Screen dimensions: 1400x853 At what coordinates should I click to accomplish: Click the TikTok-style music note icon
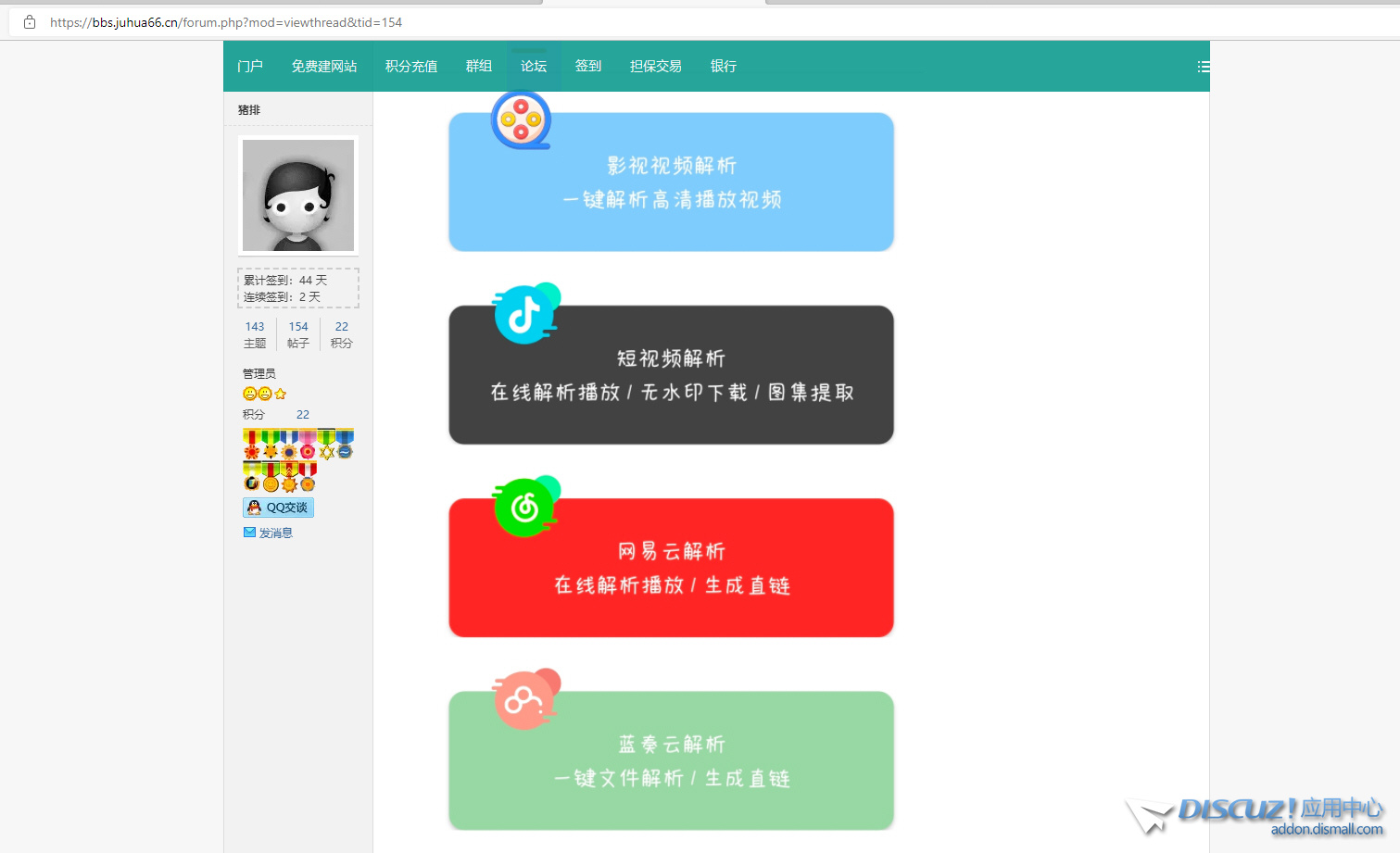point(526,313)
